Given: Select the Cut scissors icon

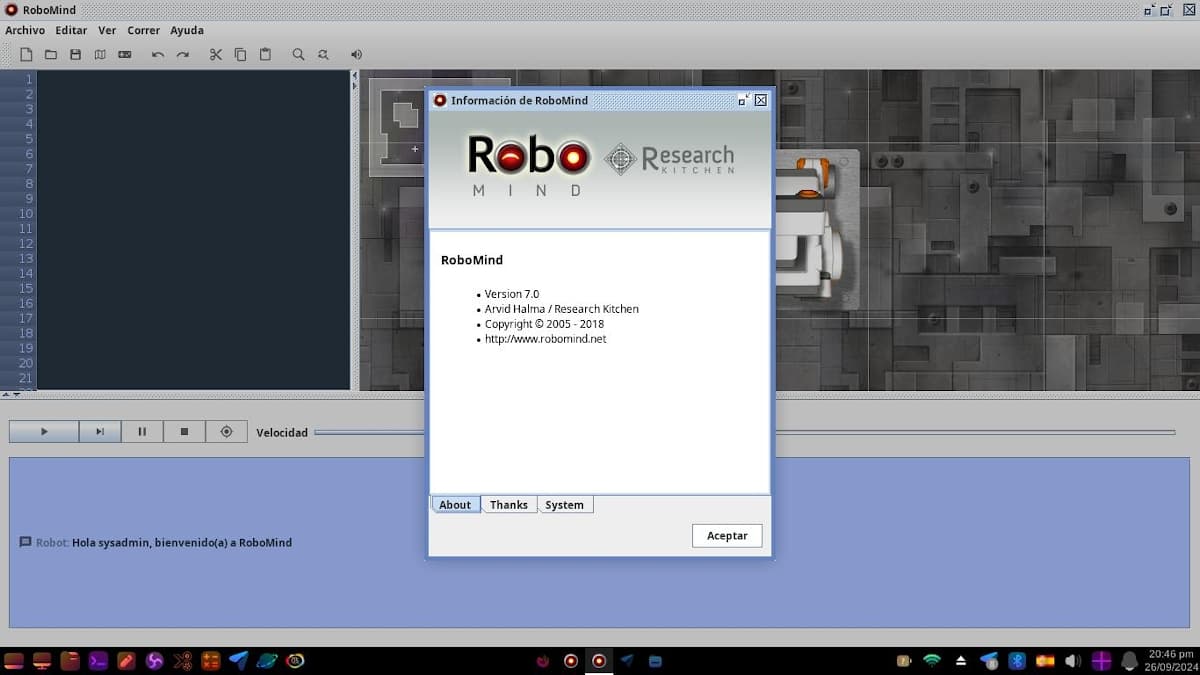Looking at the screenshot, I should point(215,55).
